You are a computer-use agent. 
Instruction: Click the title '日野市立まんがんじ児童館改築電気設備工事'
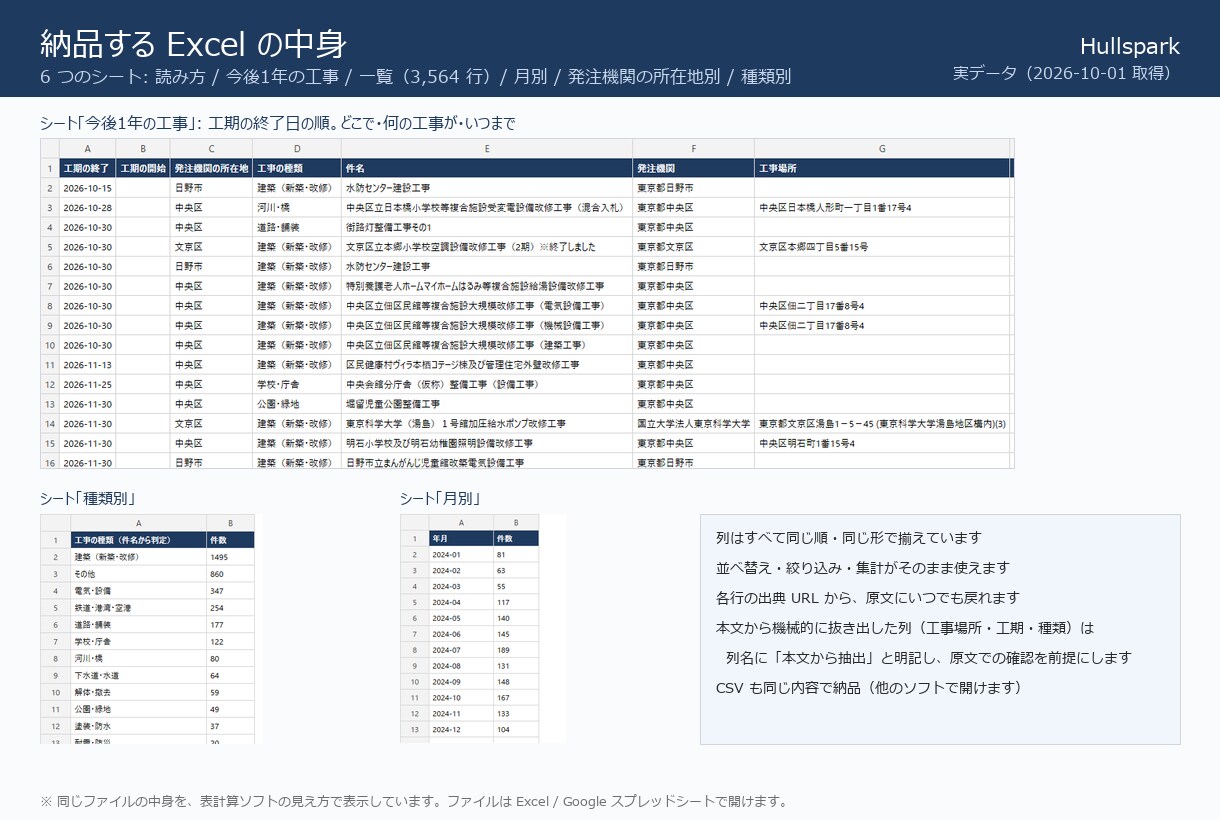pyautogui.click(x=486, y=463)
